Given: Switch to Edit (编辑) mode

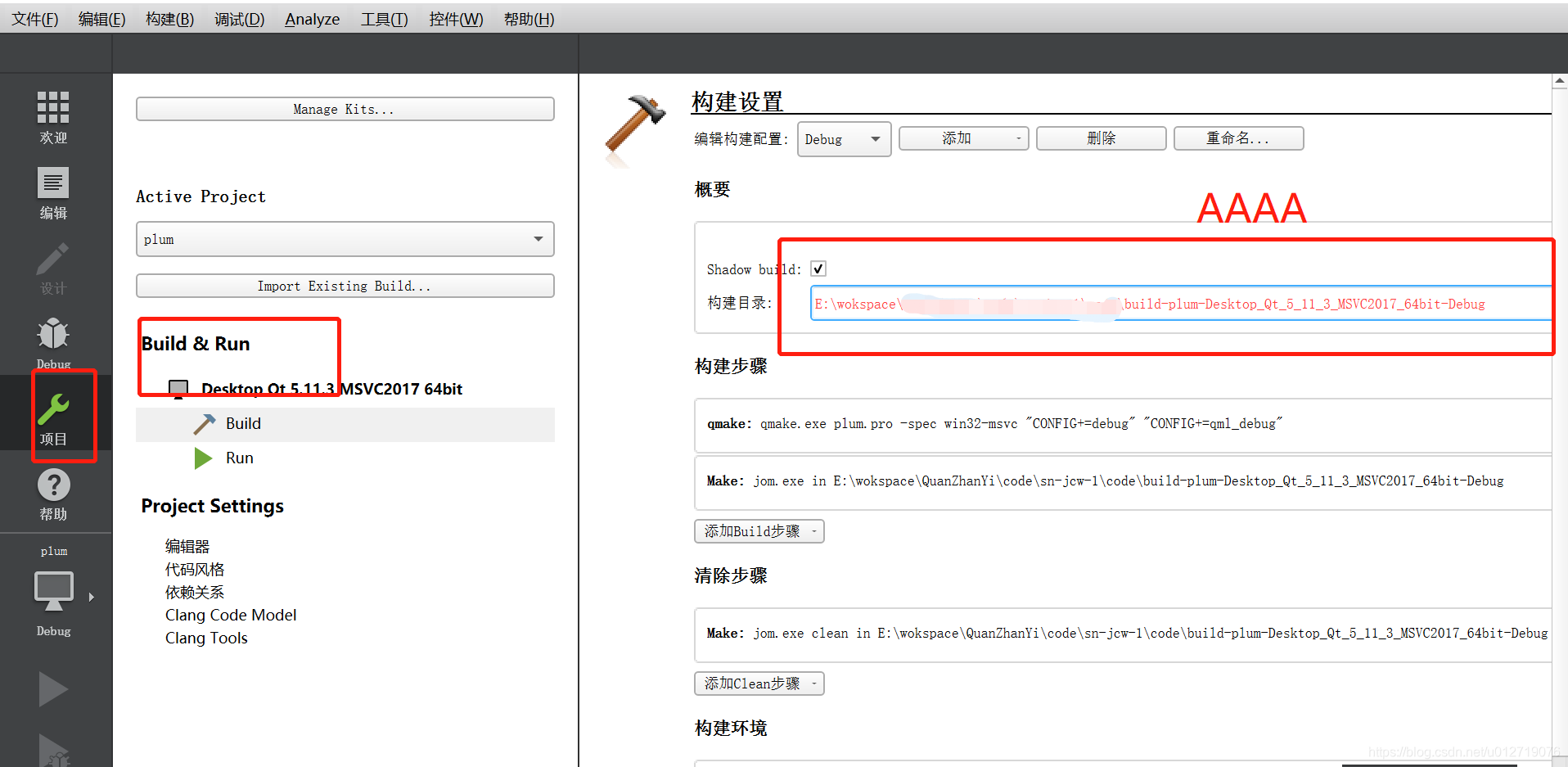Looking at the screenshot, I should pos(53,193).
